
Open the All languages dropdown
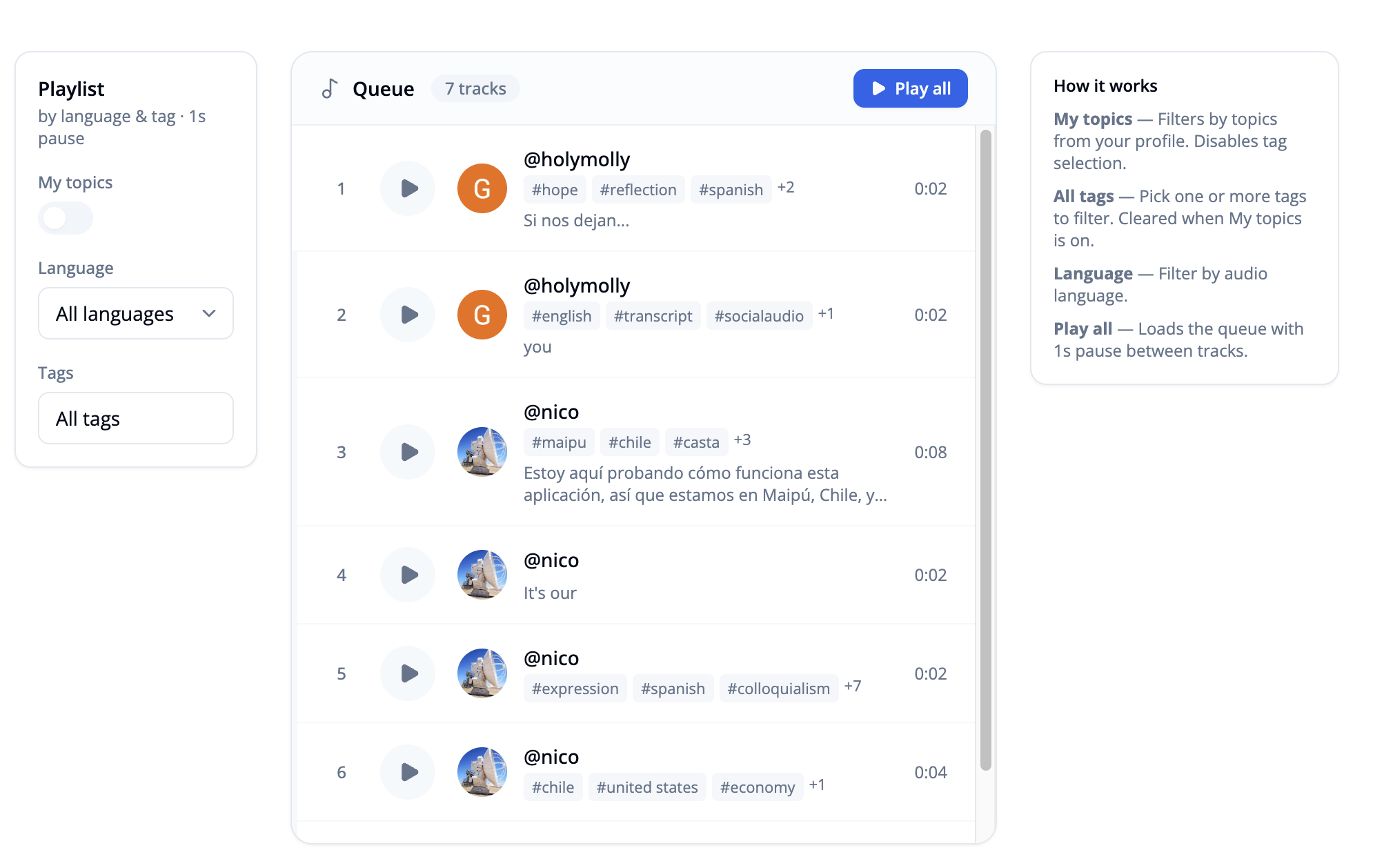pyautogui.click(x=135, y=313)
